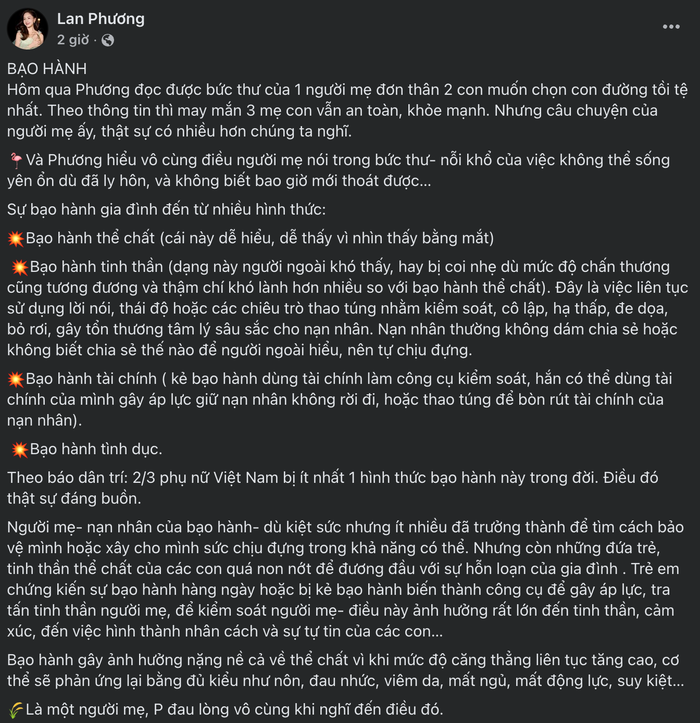Click the emoji beside 'Bạo hành thể chất'
The width and height of the screenshot is (700, 723).
coord(15,239)
